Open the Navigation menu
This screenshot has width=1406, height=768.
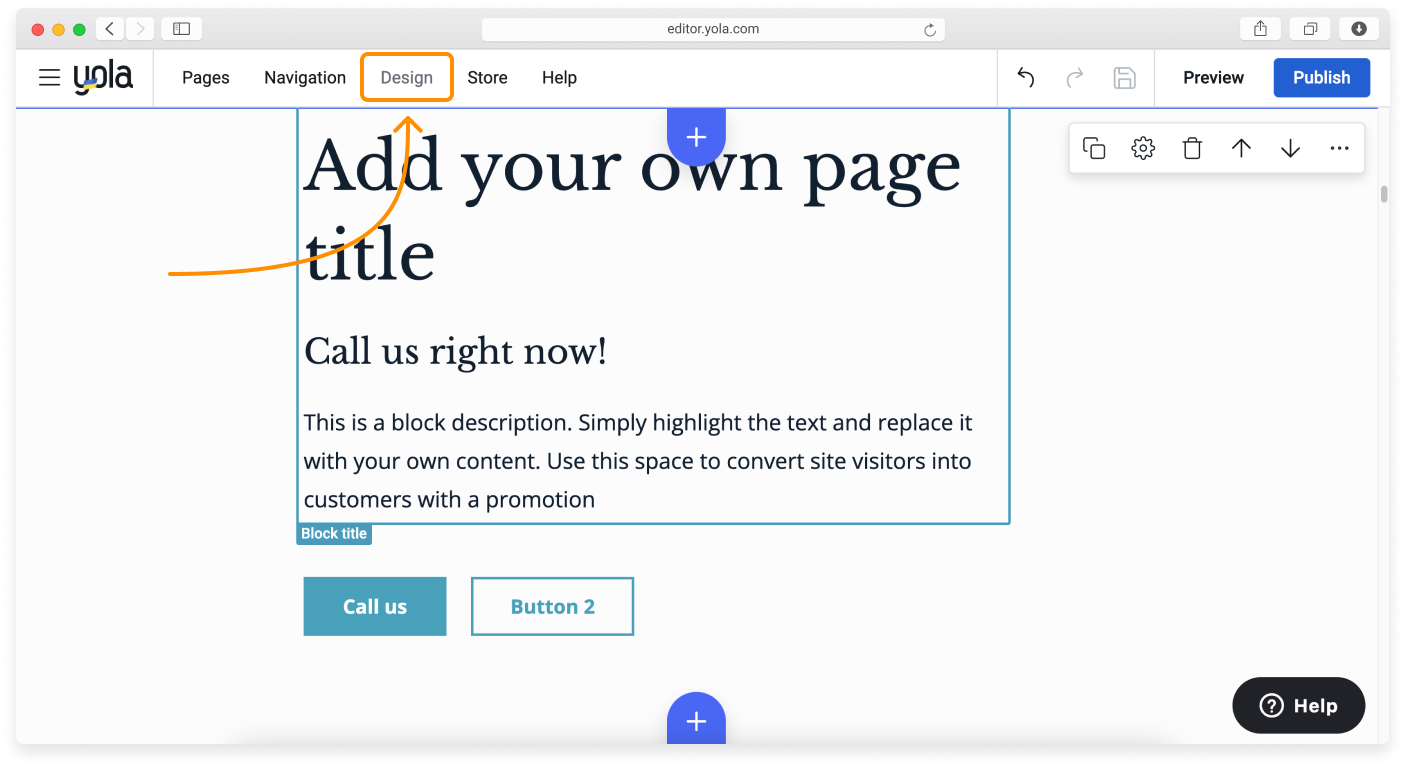pos(305,78)
